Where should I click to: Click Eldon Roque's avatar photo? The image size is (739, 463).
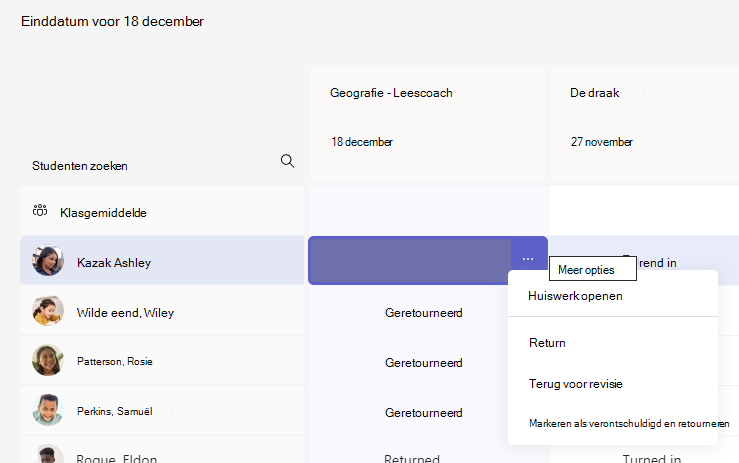[x=48, y=454]
